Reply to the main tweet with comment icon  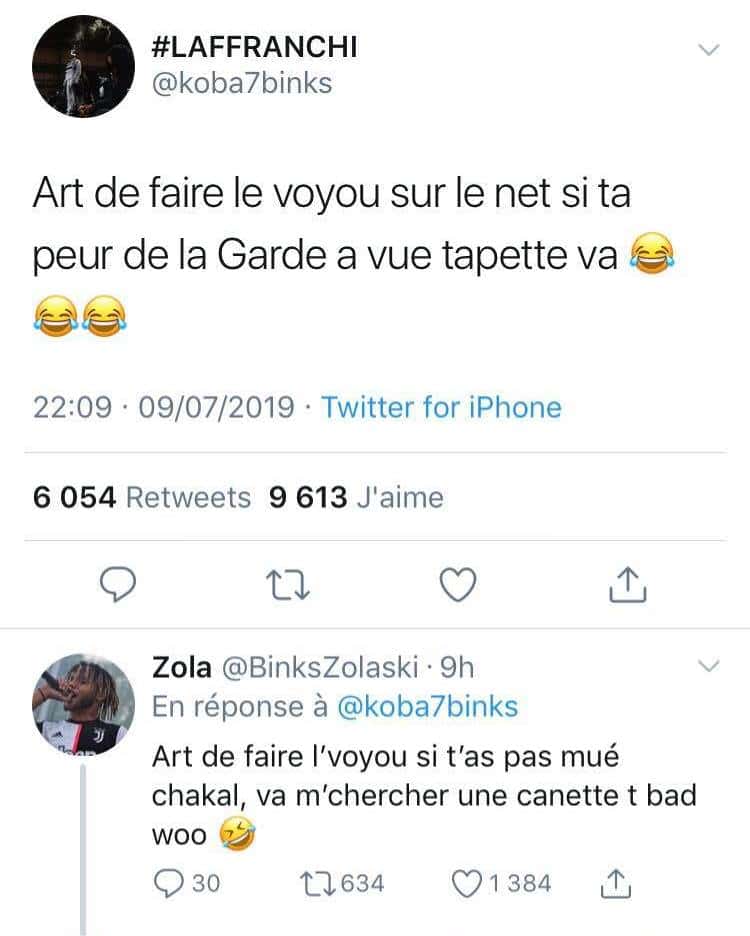(x=118, y=584)
